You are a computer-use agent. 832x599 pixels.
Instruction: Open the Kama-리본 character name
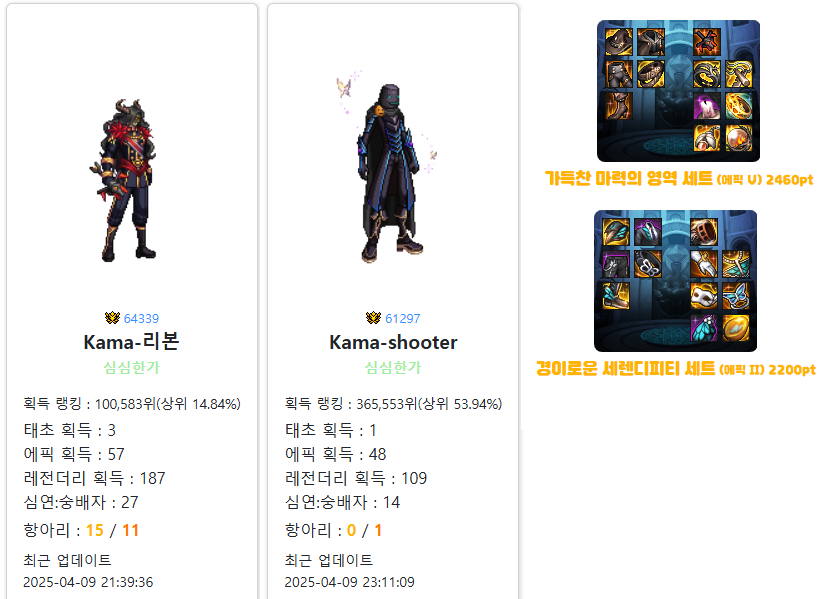tap(131, 342)
